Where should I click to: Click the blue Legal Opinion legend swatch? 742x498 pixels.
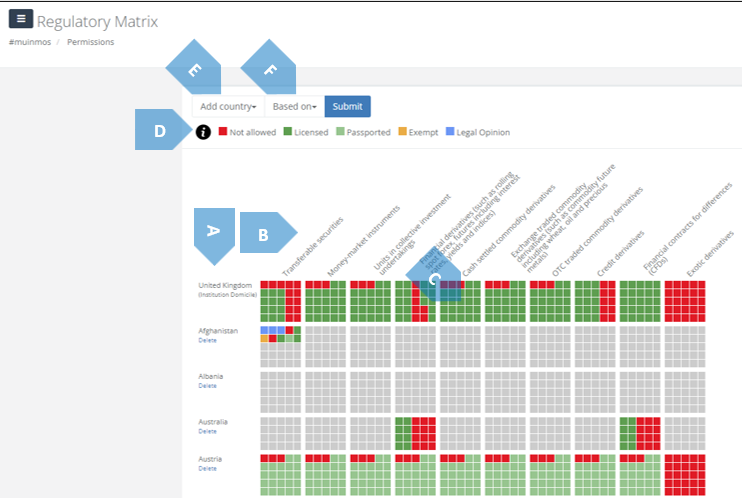coord(448,132)
